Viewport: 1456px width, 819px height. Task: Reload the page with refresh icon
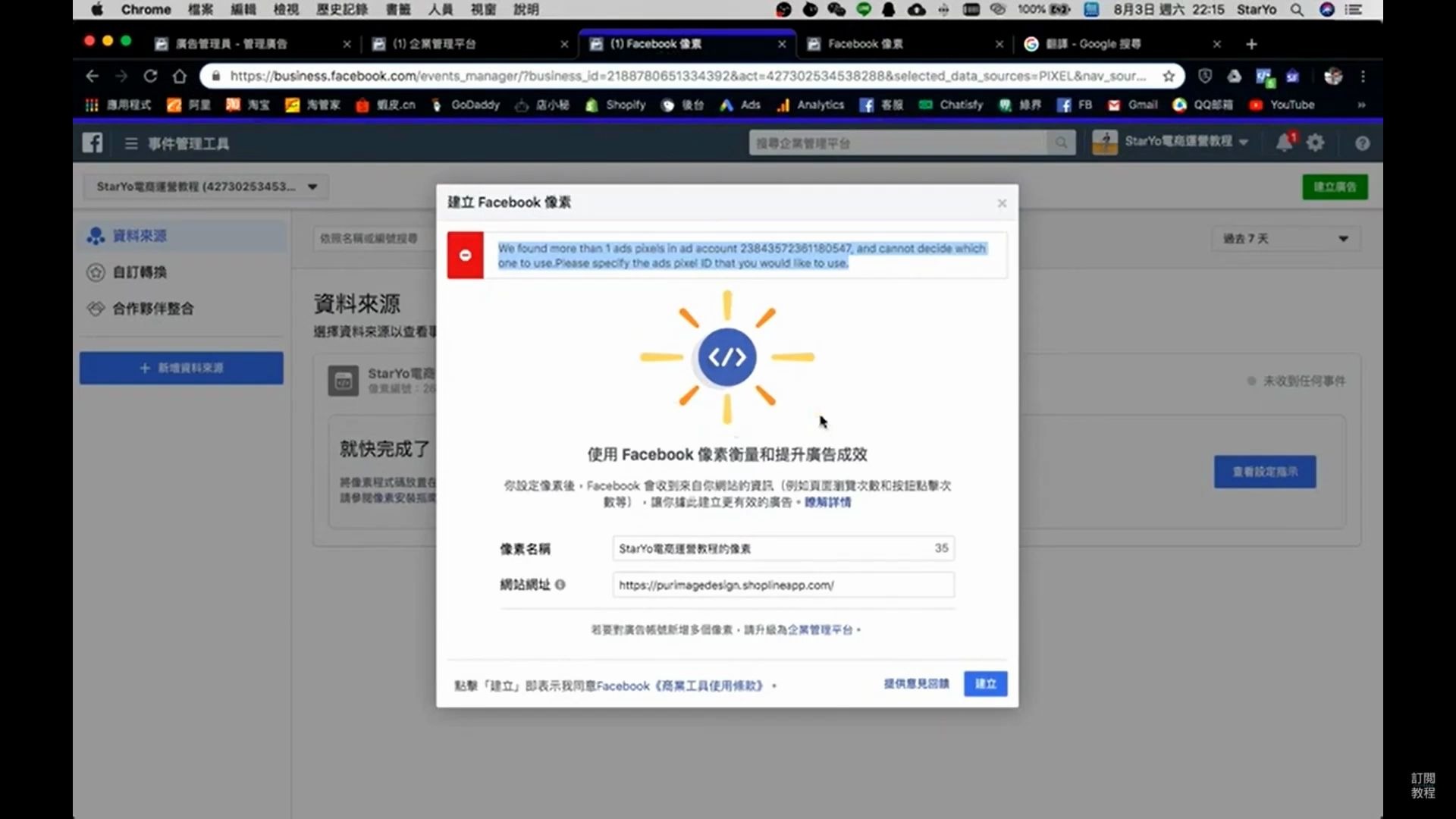pos(150,76)
